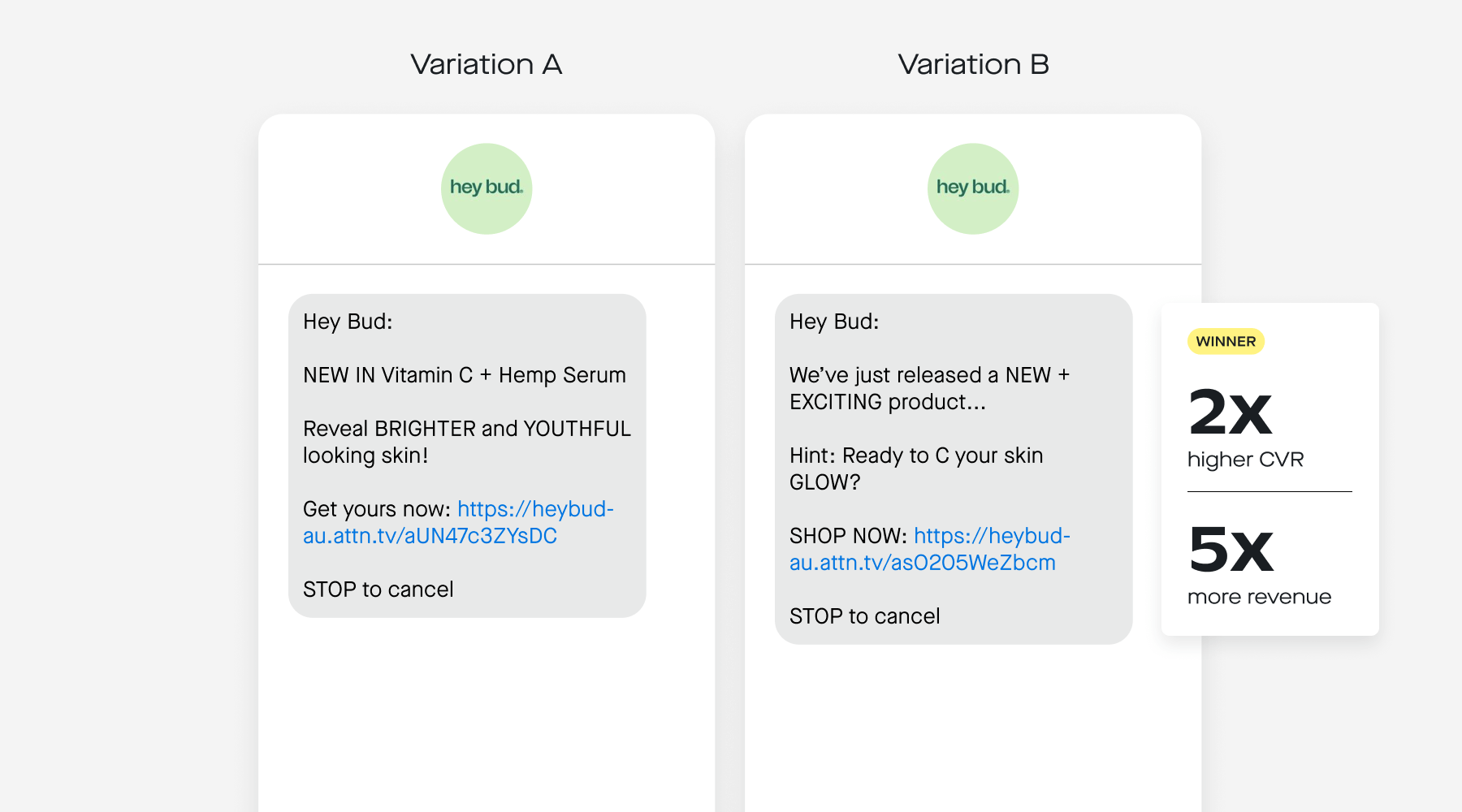Screen dimensions: 1462x812
Task: Click the hey bud logo in Variation A
Action: pyautogui.click(x=487, y=188)
